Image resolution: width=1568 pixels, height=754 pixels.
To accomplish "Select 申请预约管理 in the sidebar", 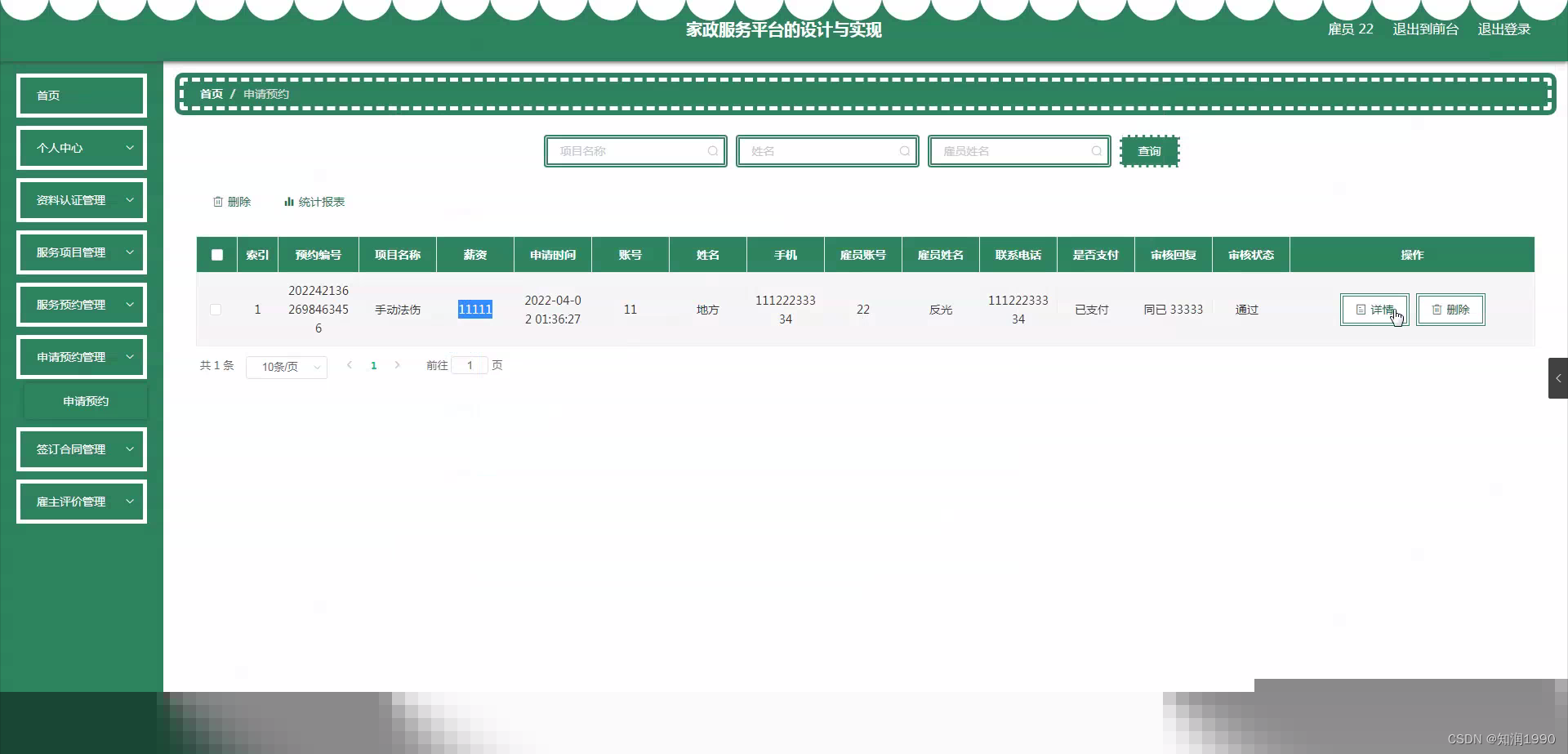I will point(81,357).
